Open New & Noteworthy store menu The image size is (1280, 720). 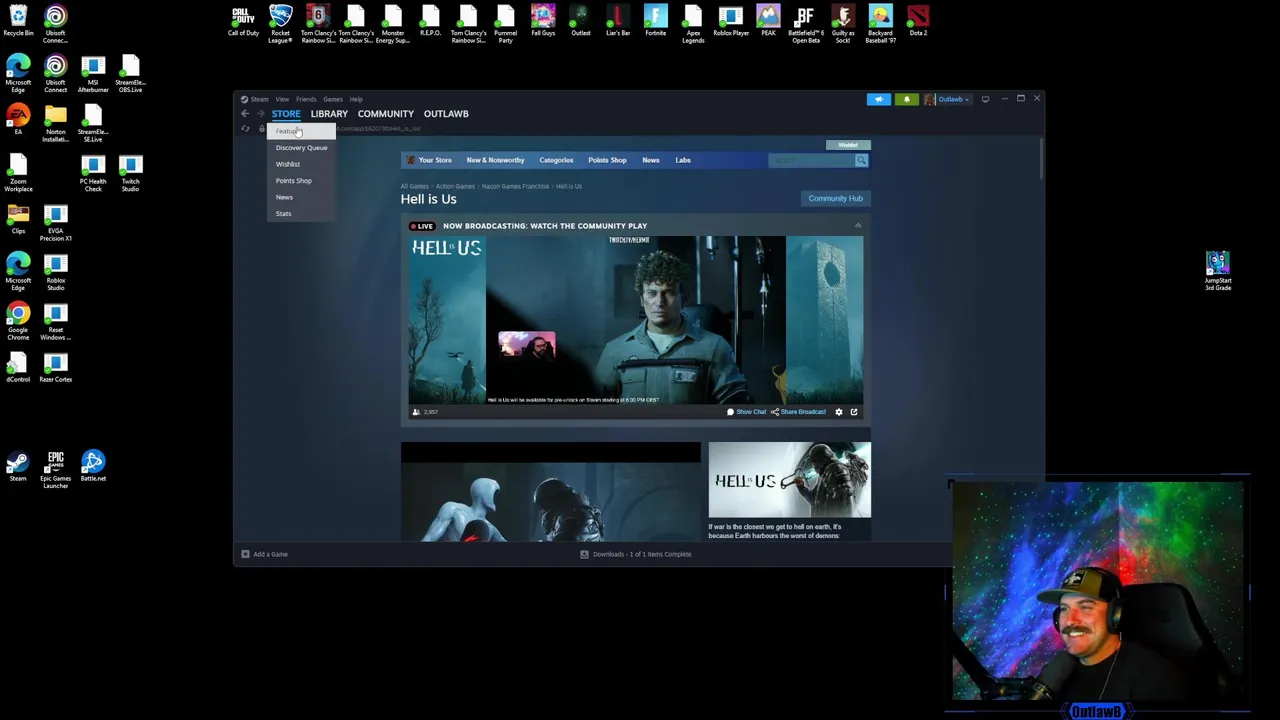pyautogui.click(x=495, y=160)
